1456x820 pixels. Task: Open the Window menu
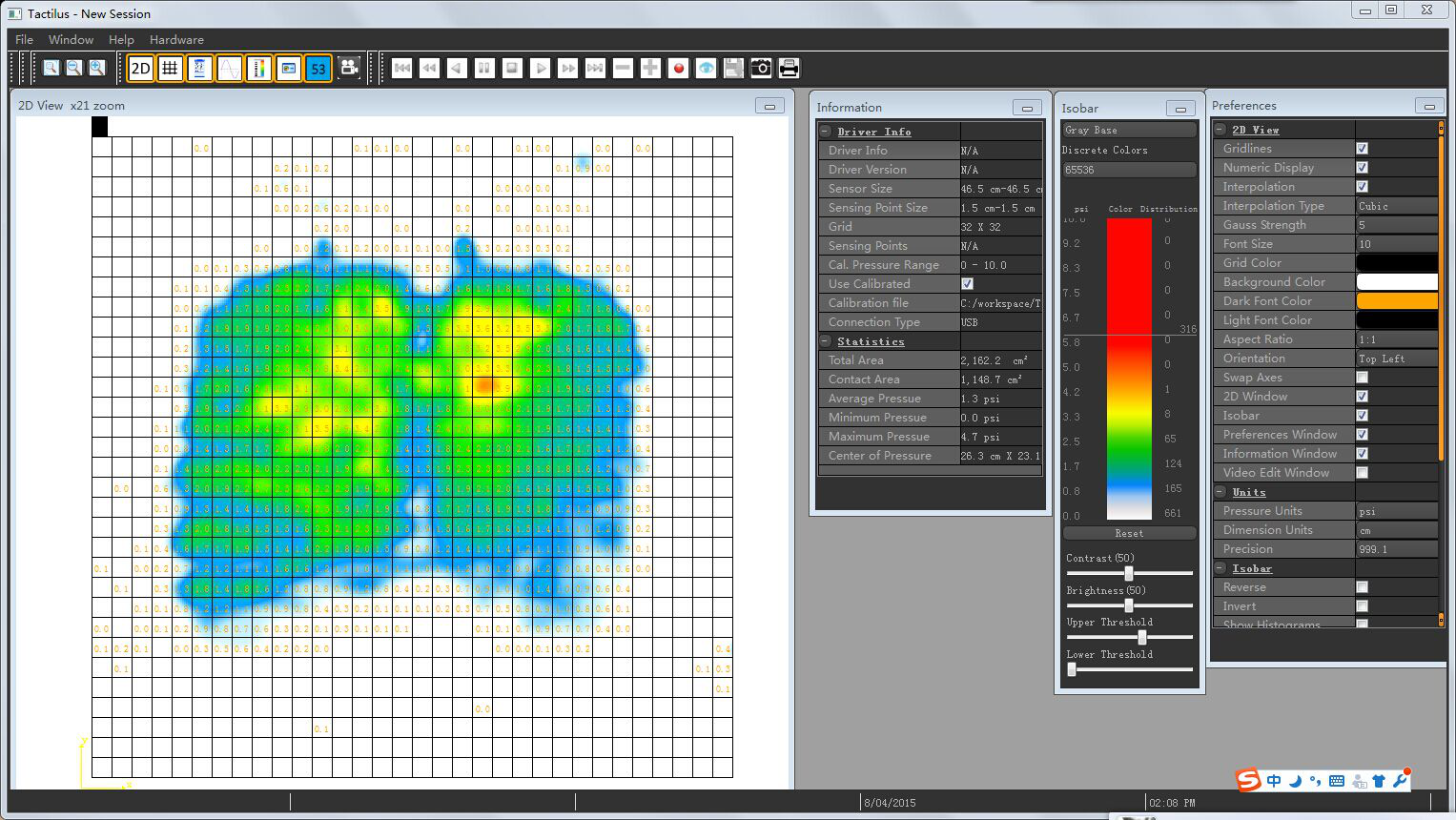[x=71, y=40]
